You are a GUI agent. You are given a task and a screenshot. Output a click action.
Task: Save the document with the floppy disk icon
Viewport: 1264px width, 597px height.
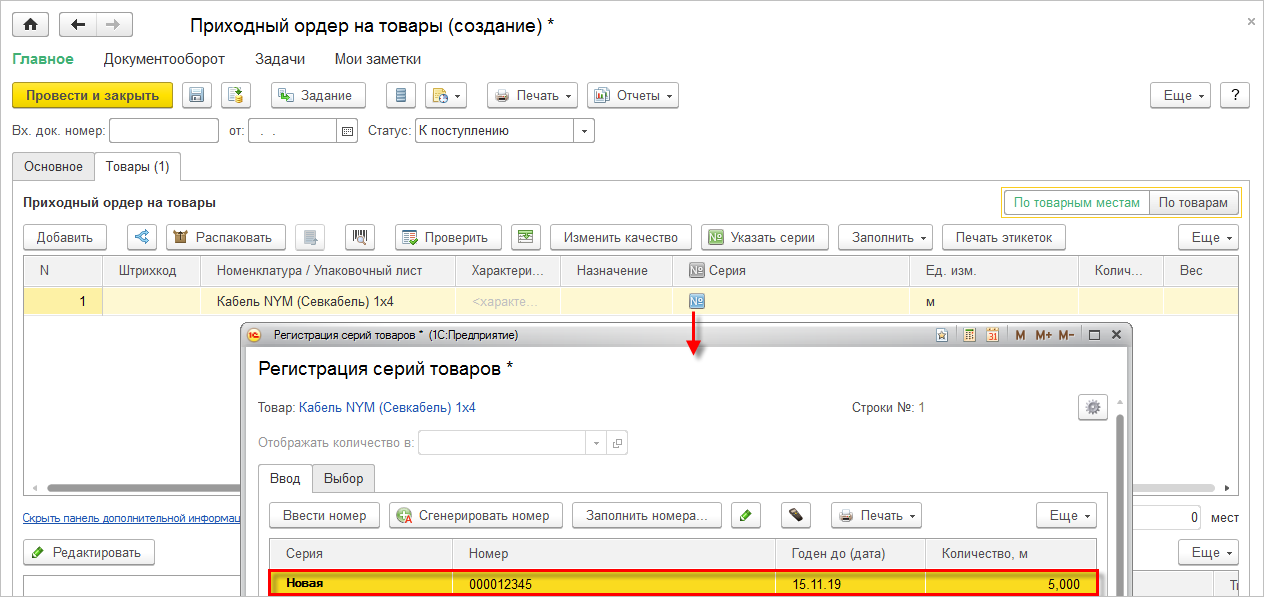tap(197, 95)
